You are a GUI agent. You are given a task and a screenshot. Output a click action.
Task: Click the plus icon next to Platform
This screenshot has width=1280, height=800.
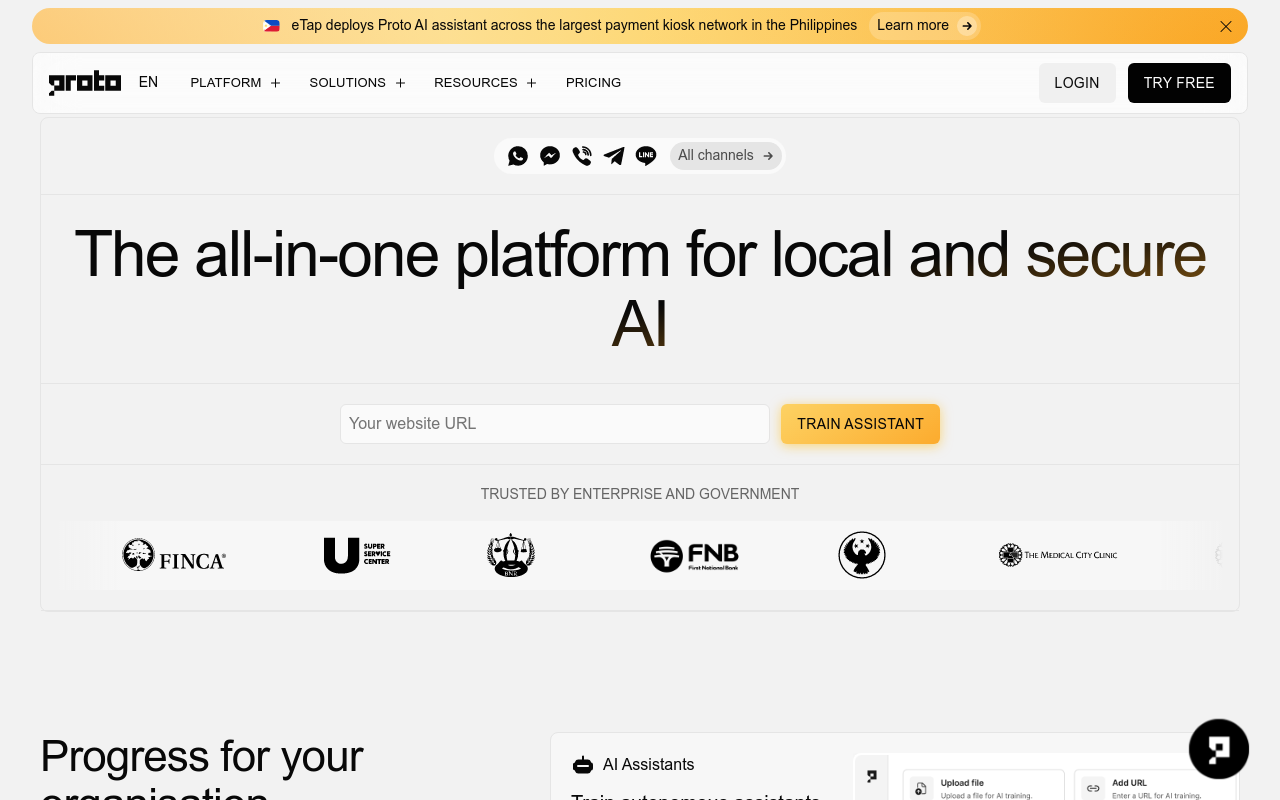click(x=275, y=83)
